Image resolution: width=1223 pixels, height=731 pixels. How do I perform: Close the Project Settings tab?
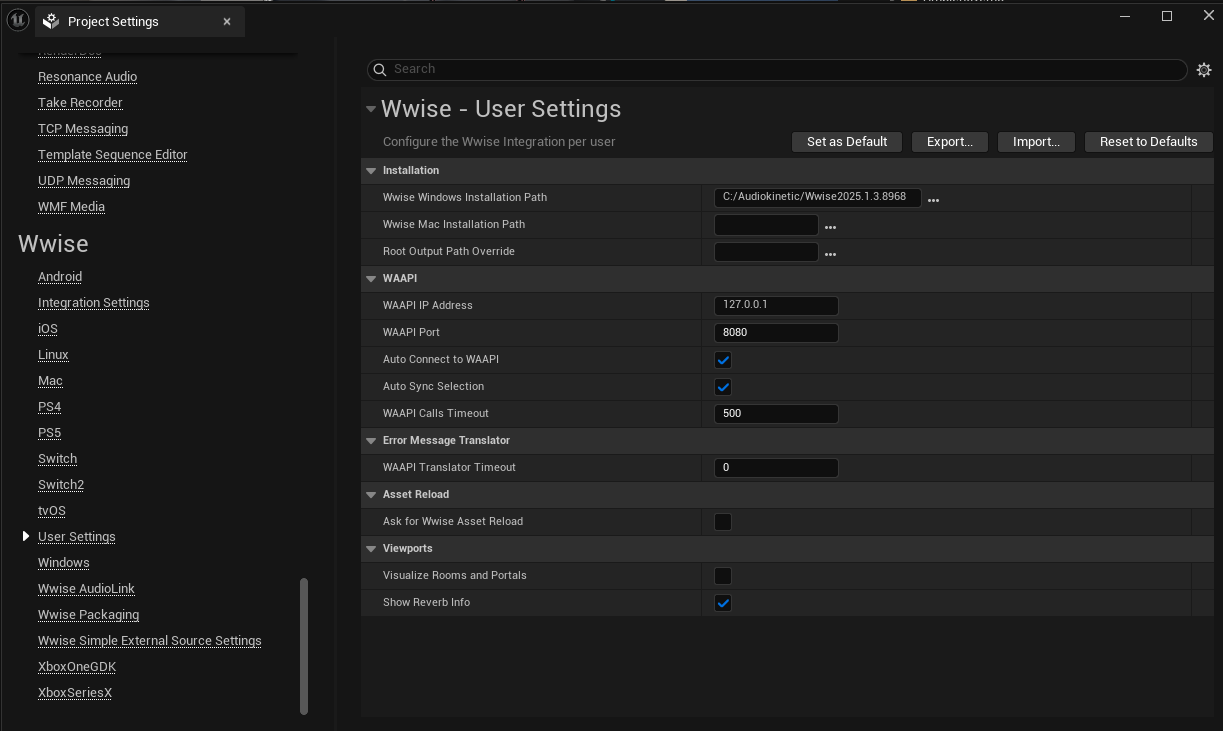[x=227, y=21]
